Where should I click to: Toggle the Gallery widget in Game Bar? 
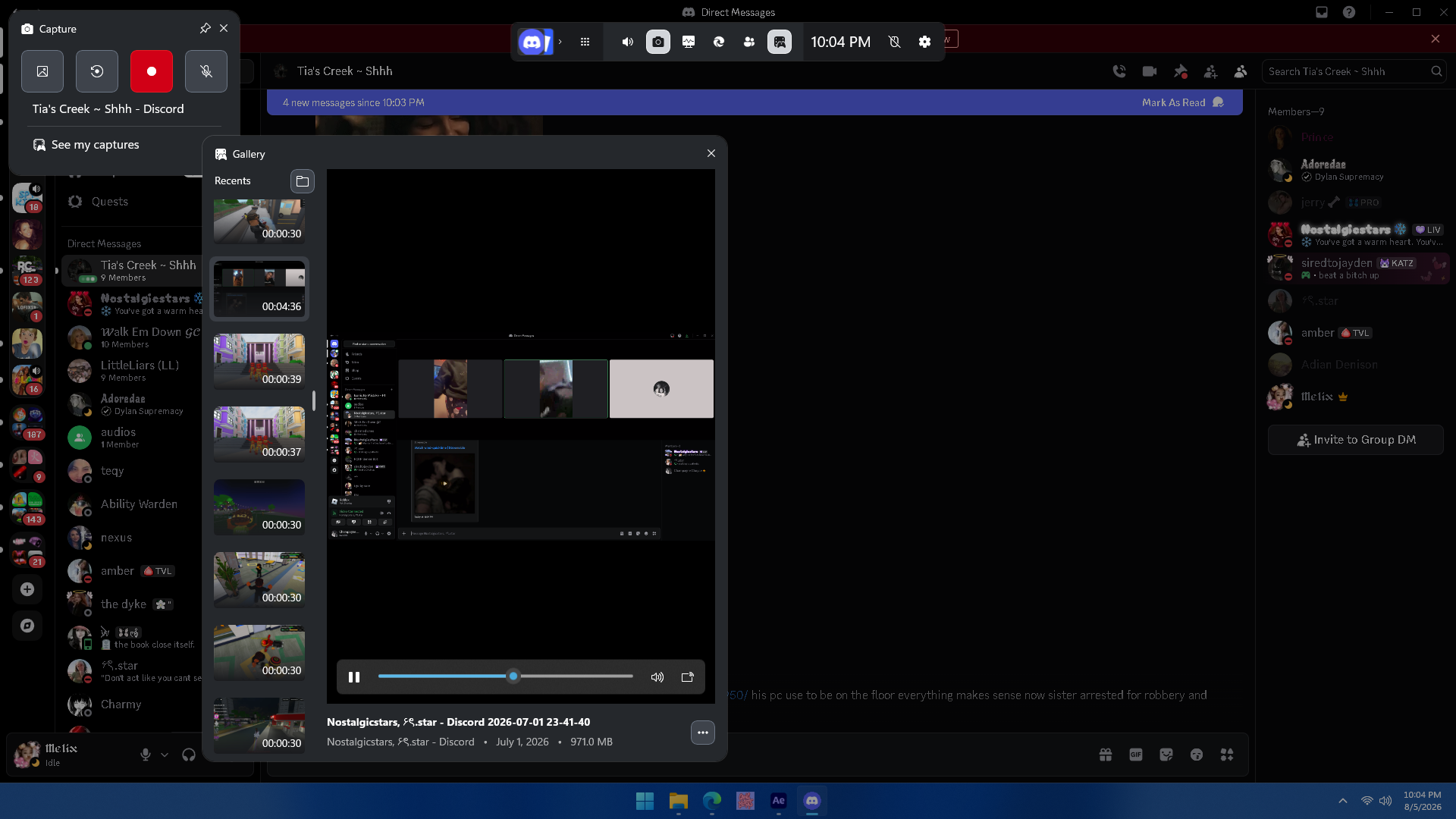tap(780, 42)
